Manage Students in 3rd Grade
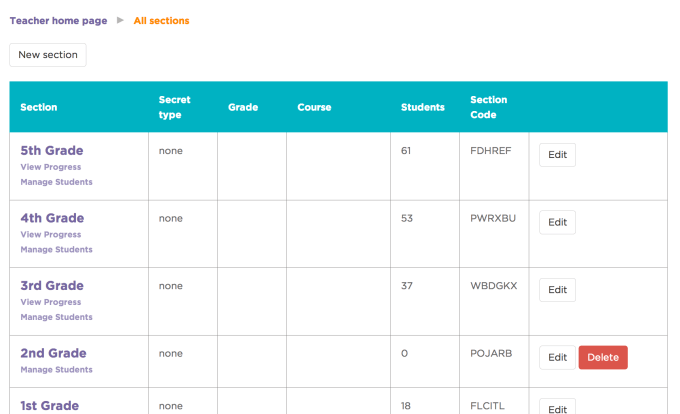 (56, 317)
